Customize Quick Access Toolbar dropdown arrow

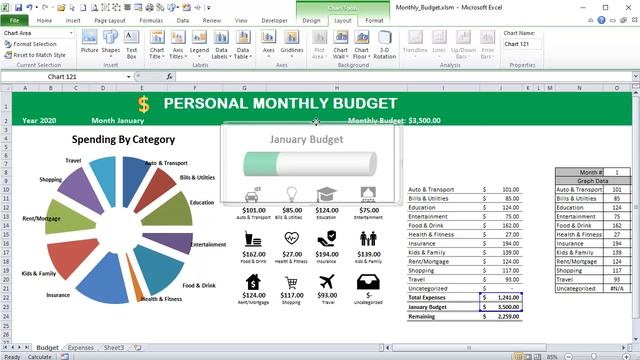click(x=209, y=8)
